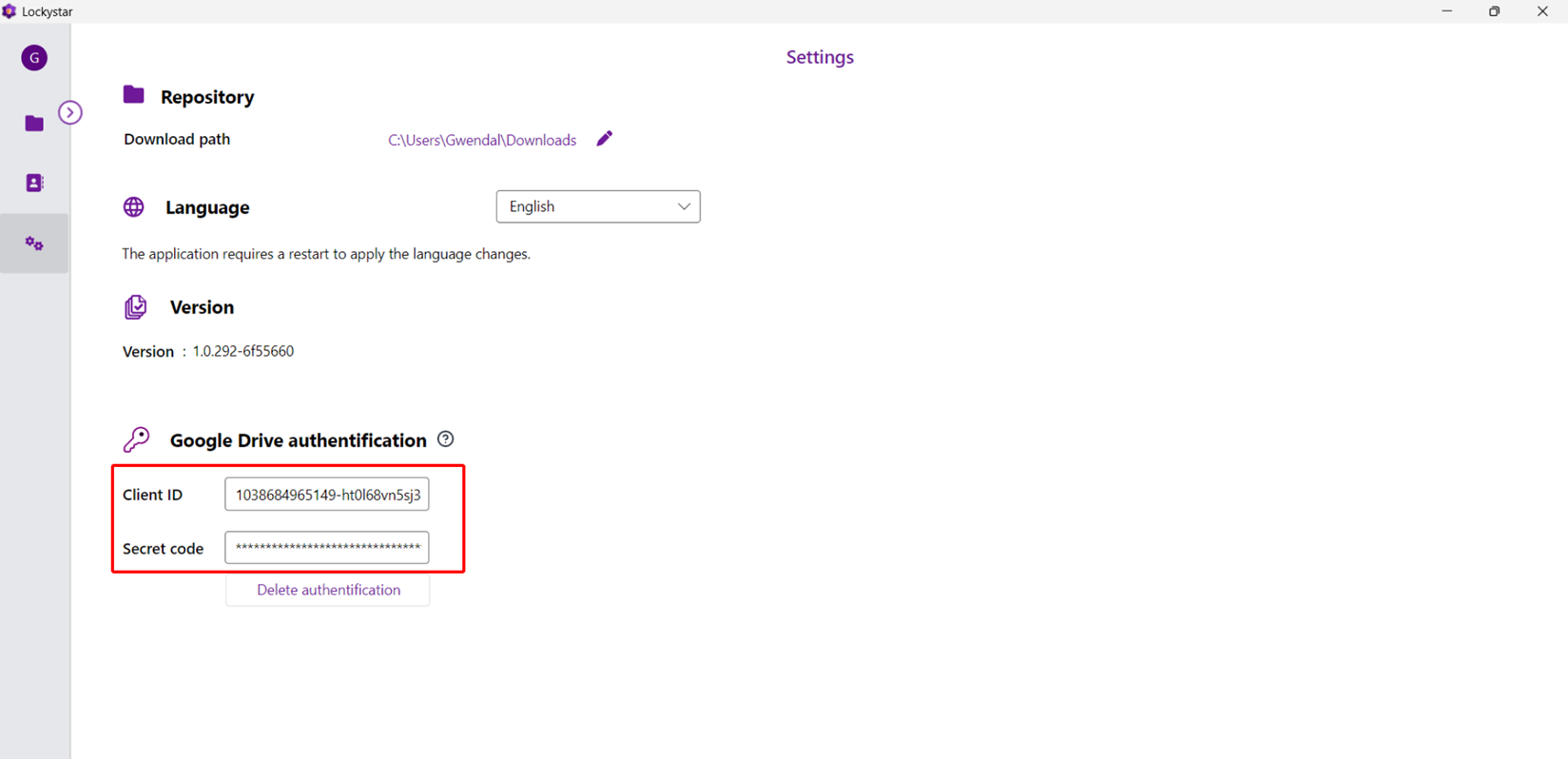Show Google Drive authentification help
This screenshot has width=1568, height=759.
[445, 439]
